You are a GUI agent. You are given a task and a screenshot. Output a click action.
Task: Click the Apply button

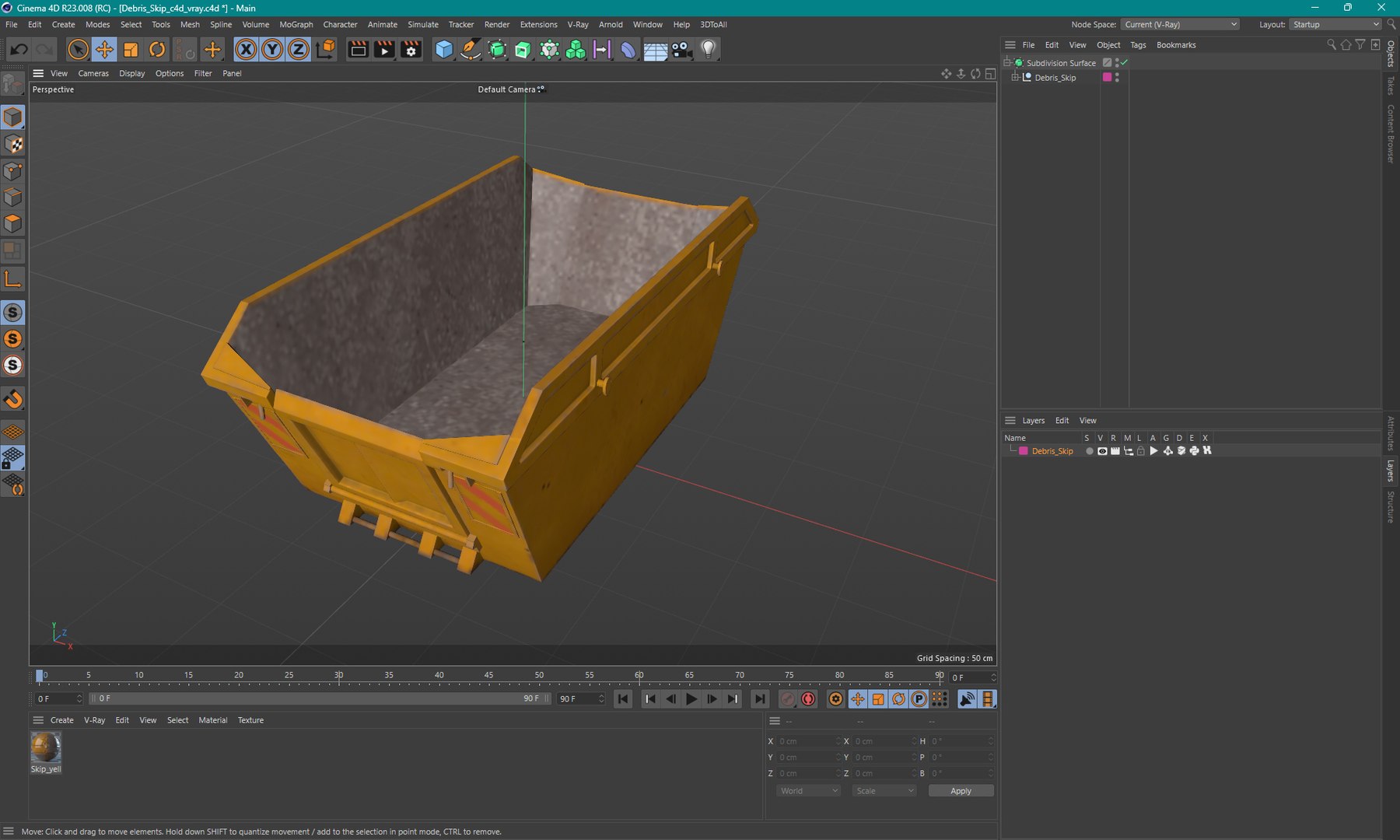[961, 791]
